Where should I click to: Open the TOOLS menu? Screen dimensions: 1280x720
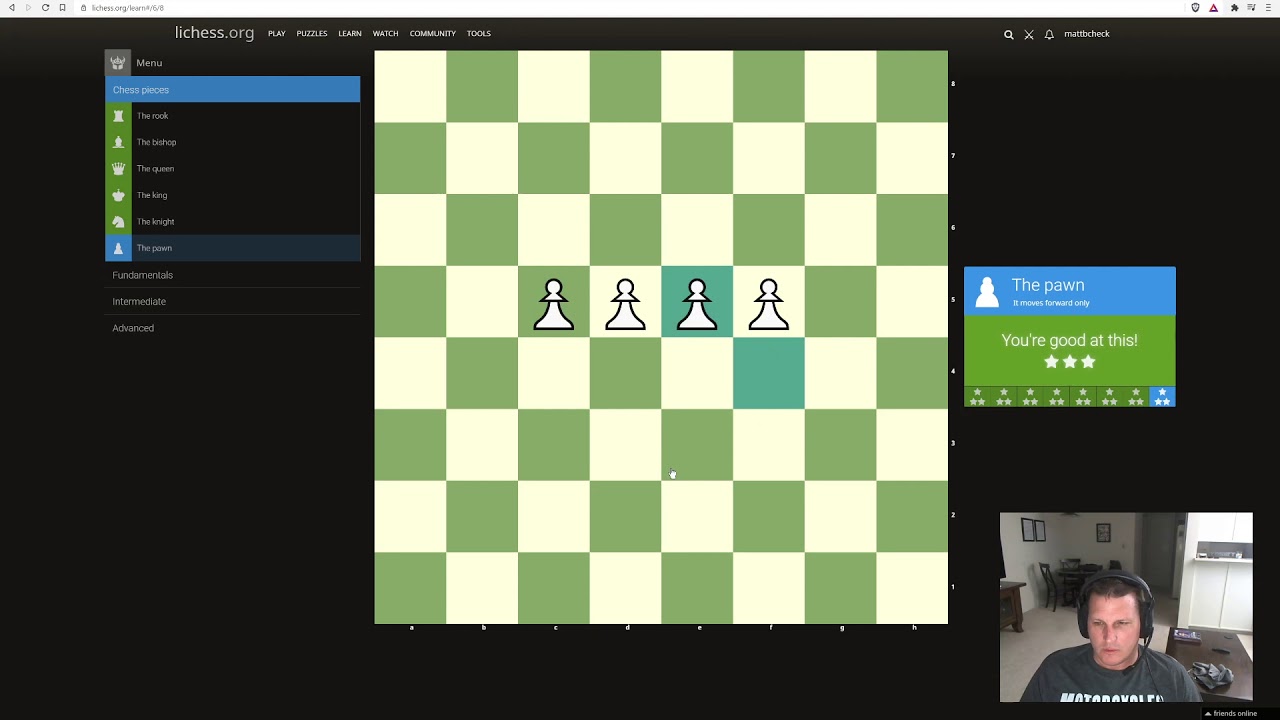478,34
